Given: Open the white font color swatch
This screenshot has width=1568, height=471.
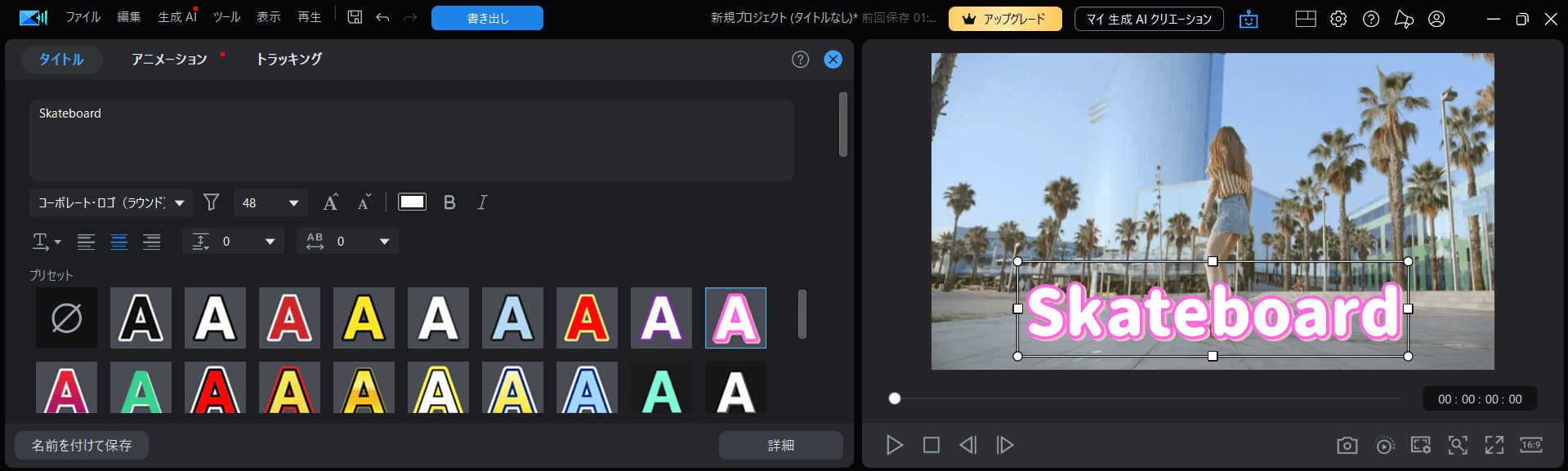Looking at the screenshot, I should tap(412, 202).
